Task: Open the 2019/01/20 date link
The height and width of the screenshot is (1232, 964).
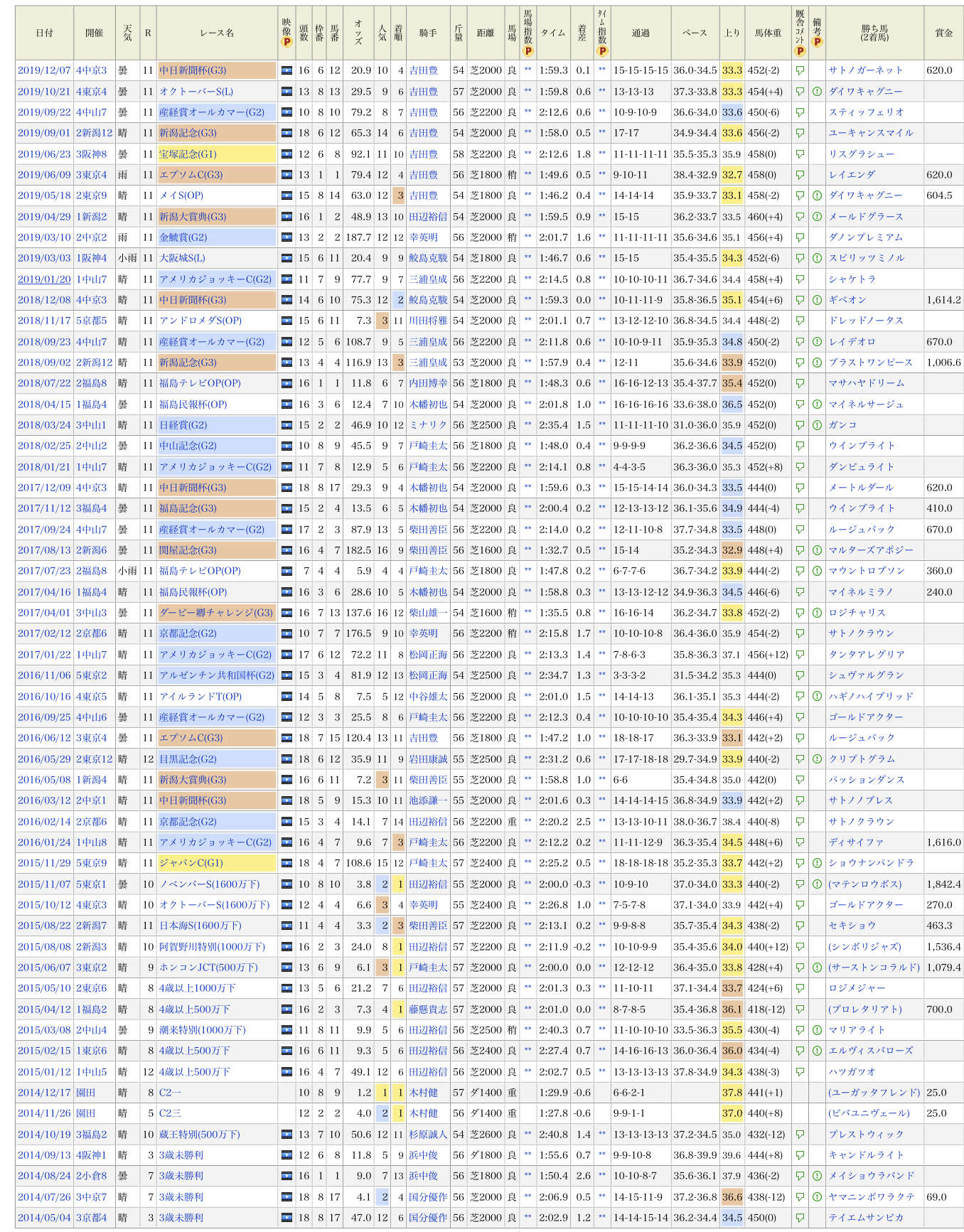Action: pos(44,279)
